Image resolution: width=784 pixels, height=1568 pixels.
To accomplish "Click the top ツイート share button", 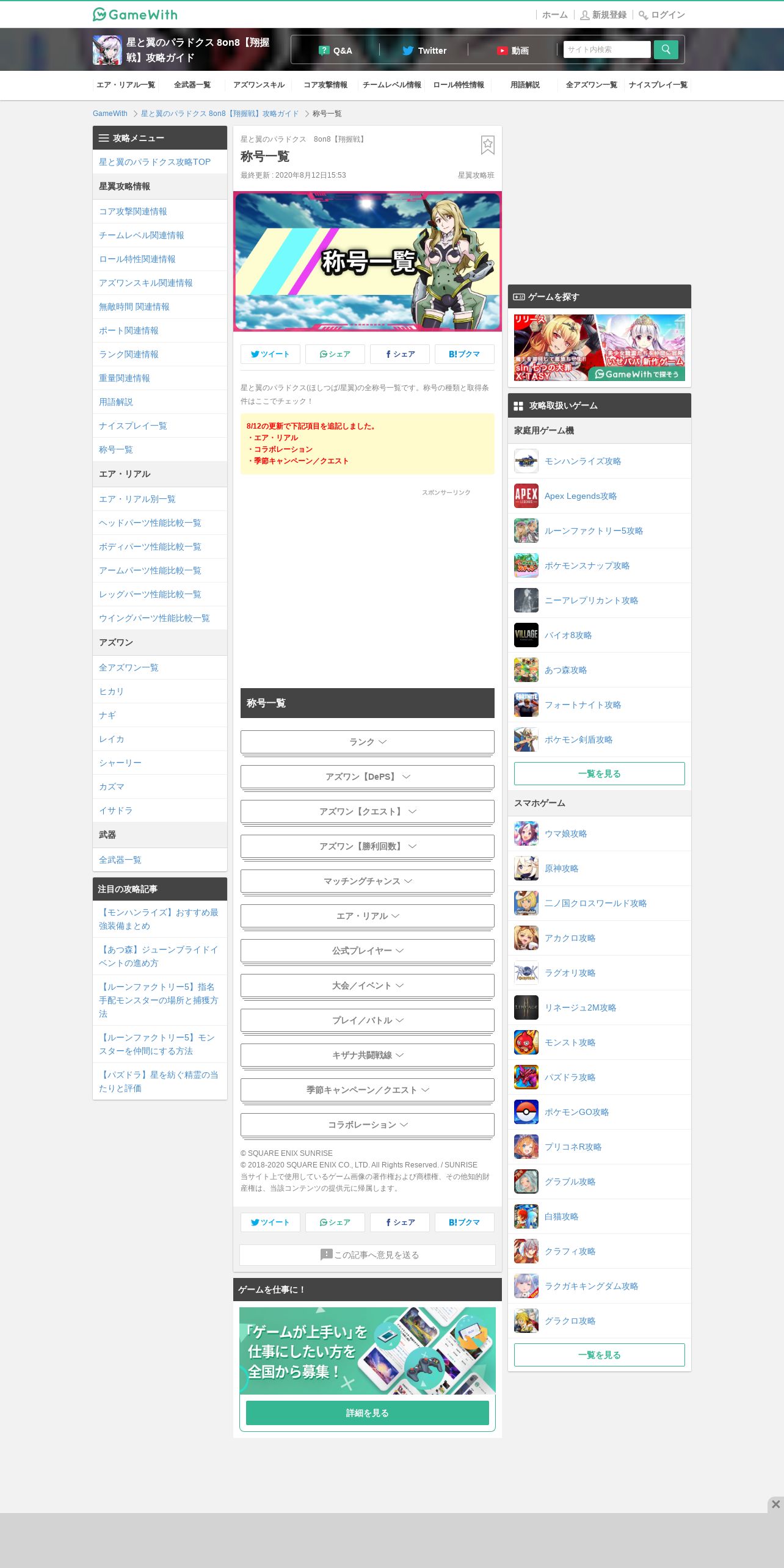I will pos(270,354).
